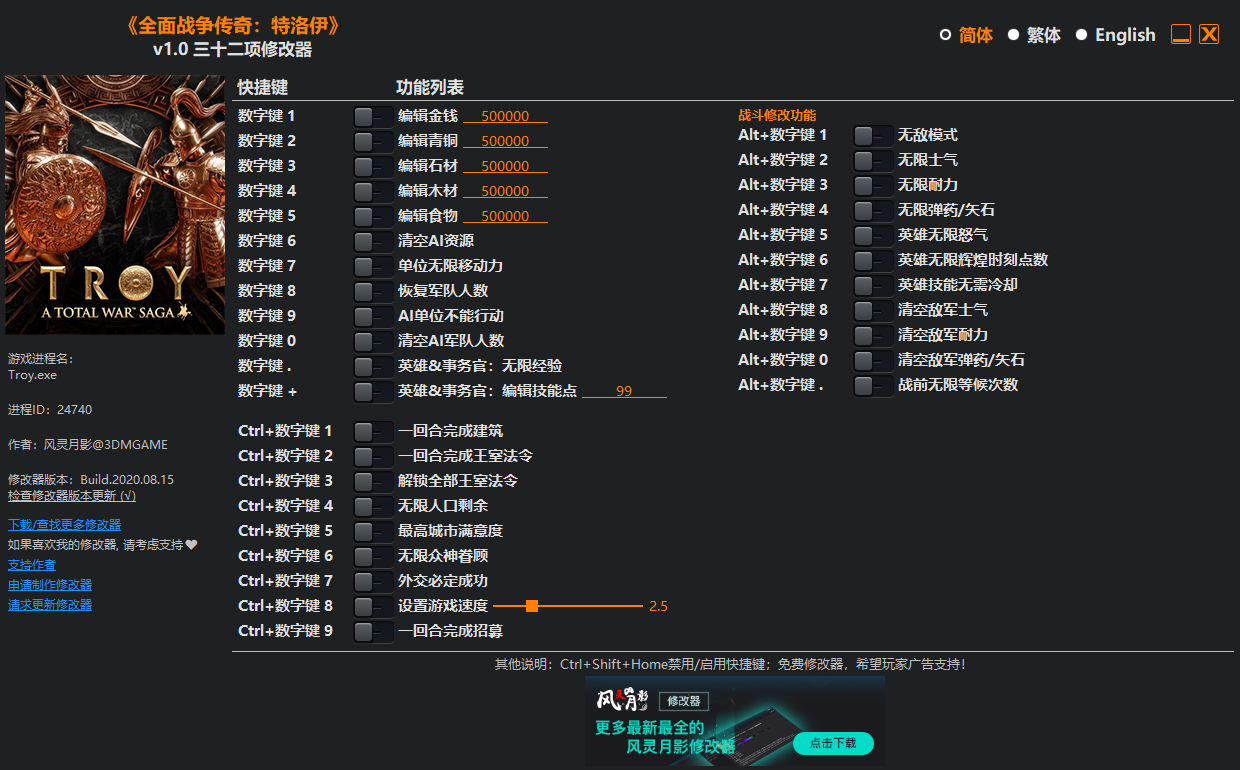Toggle 外交必定成功 diplomacy success
This screenshot has width=1240, height=770.
pyautogui.click(x=372, y=580)
